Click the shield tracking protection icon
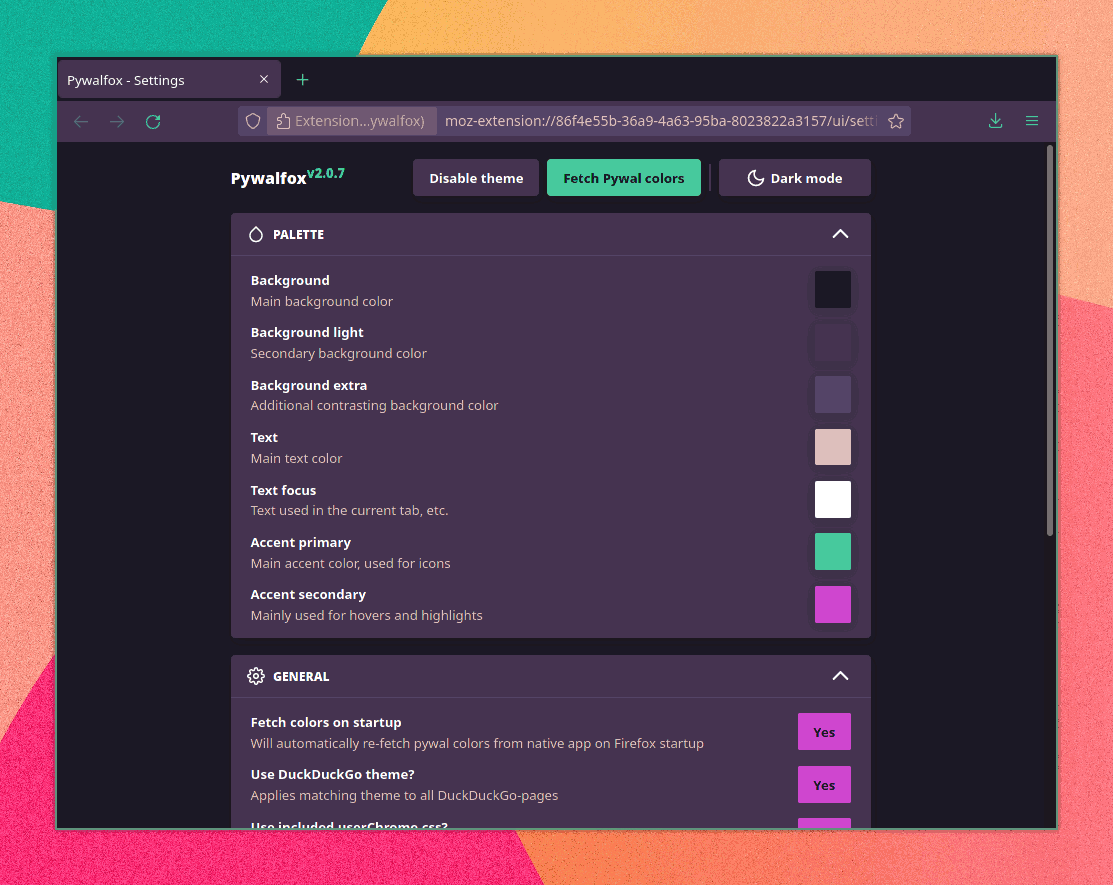 click(x=253, y=121)
